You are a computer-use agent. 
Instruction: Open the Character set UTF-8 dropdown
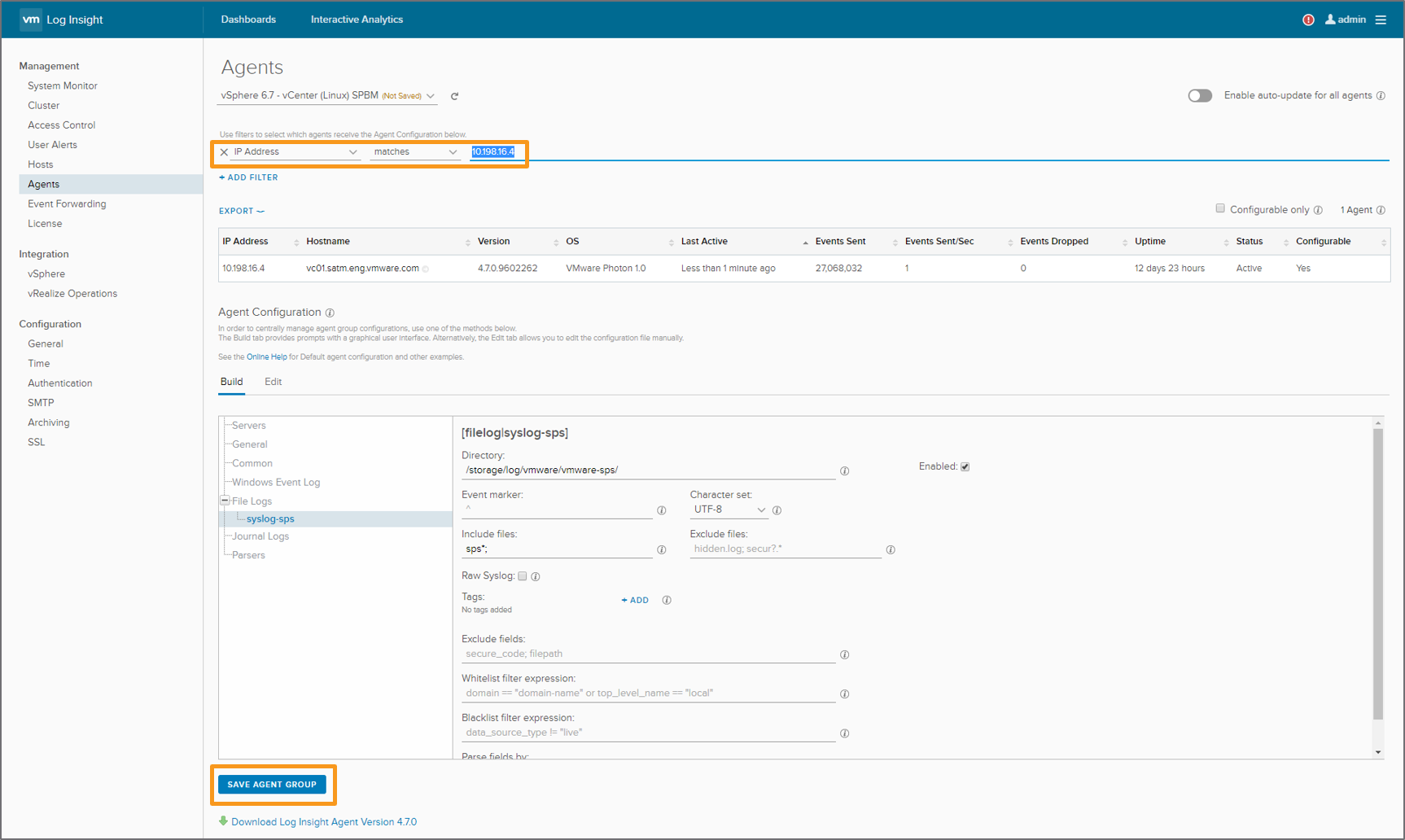[729, 510]
